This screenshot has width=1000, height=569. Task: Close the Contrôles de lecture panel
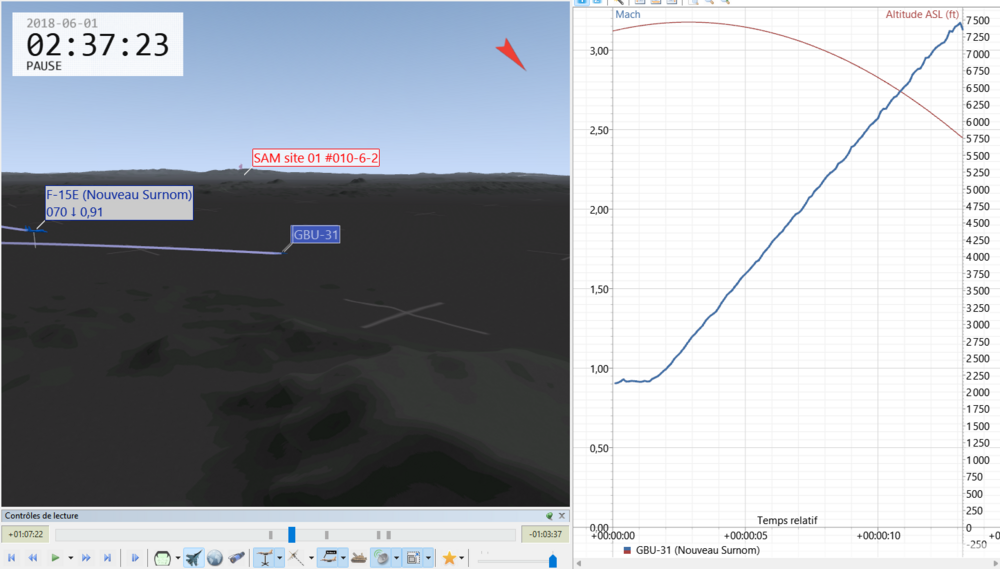coord(562,515)
